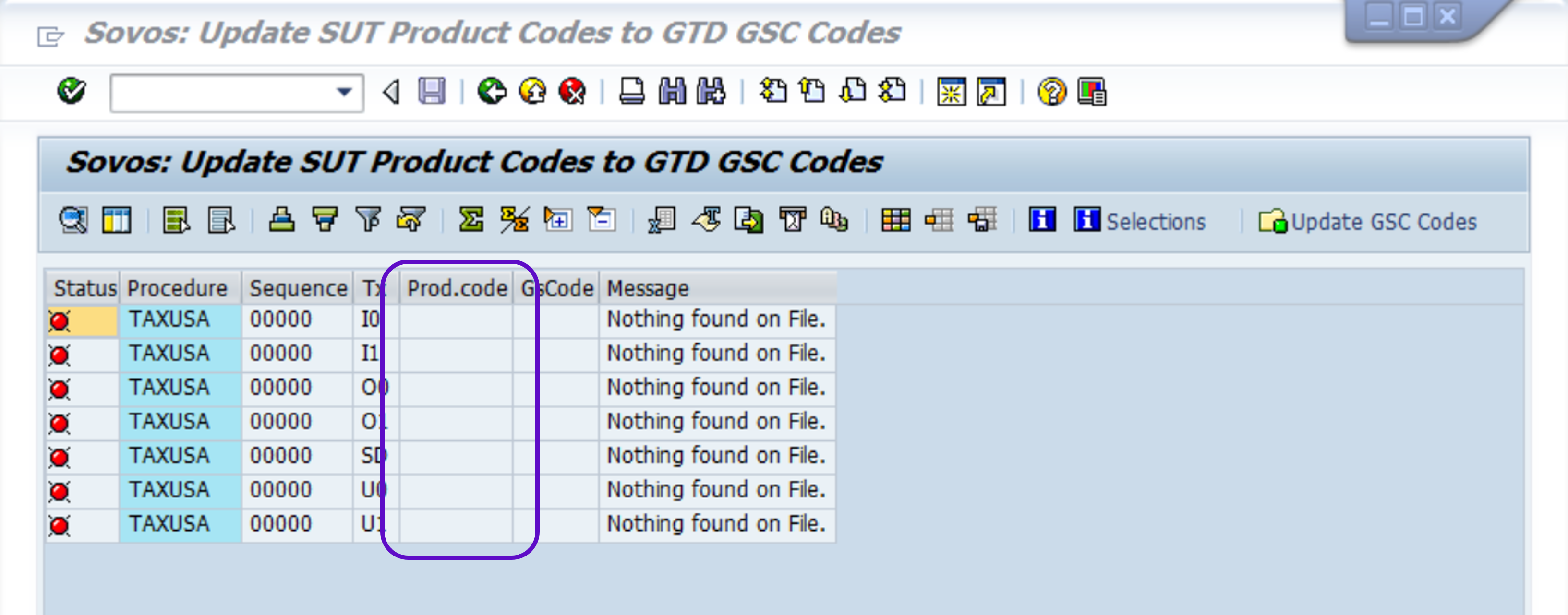
Task: Sort ascending using the ALV toolbar icon
Action: (x=281, y=220)
